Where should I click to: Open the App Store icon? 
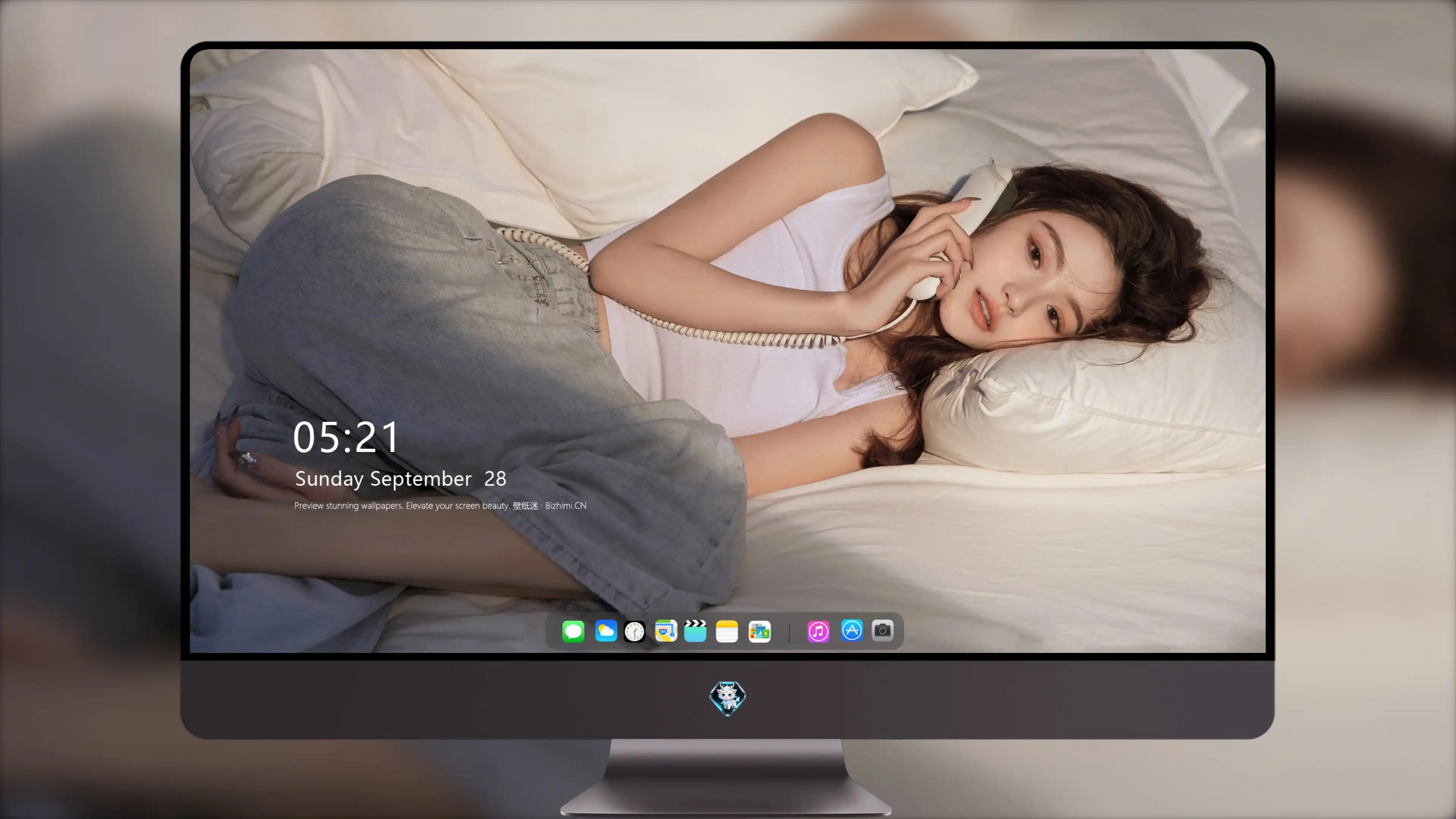pos(852,630)
